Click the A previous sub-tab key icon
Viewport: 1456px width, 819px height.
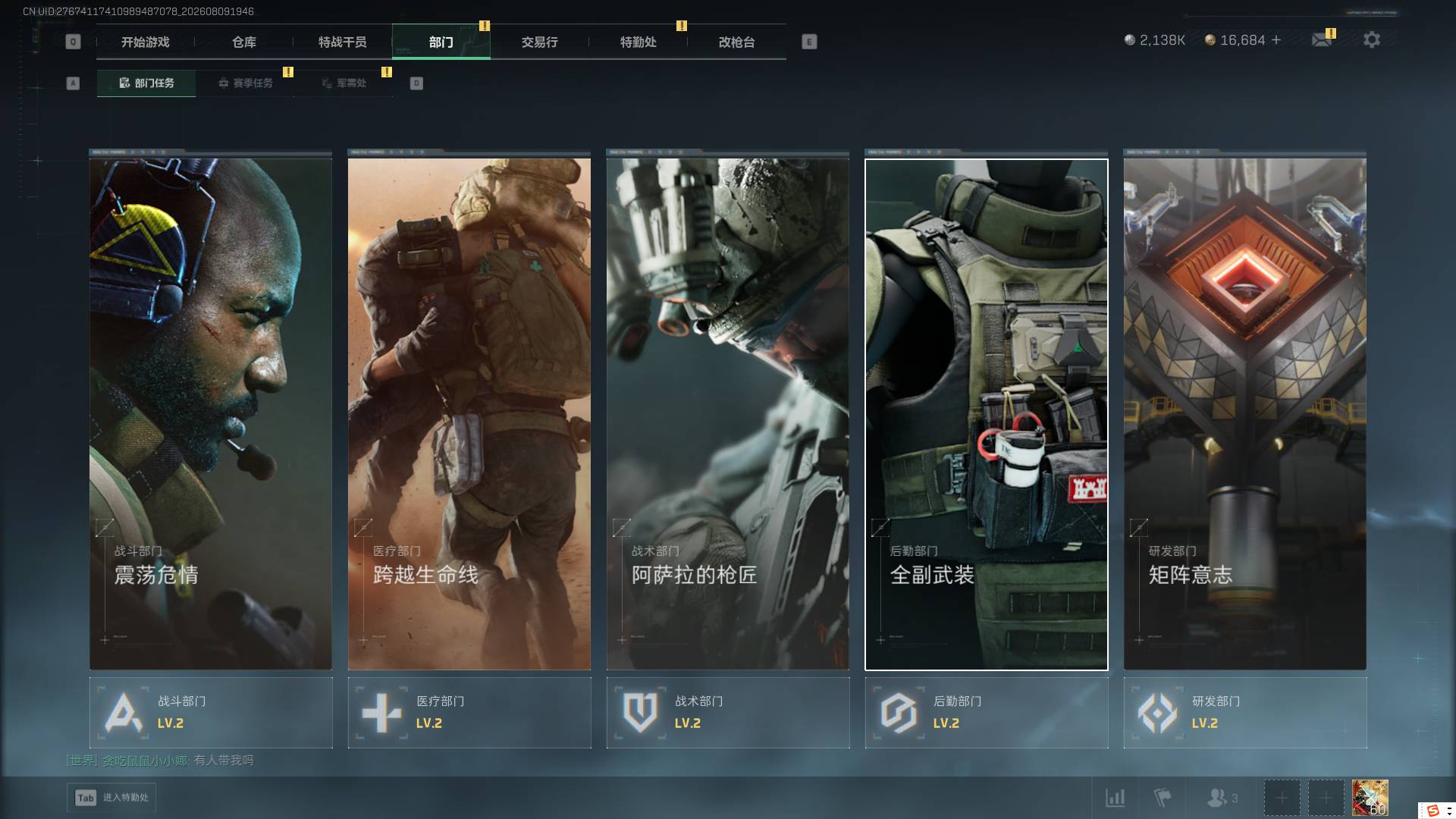73,83
